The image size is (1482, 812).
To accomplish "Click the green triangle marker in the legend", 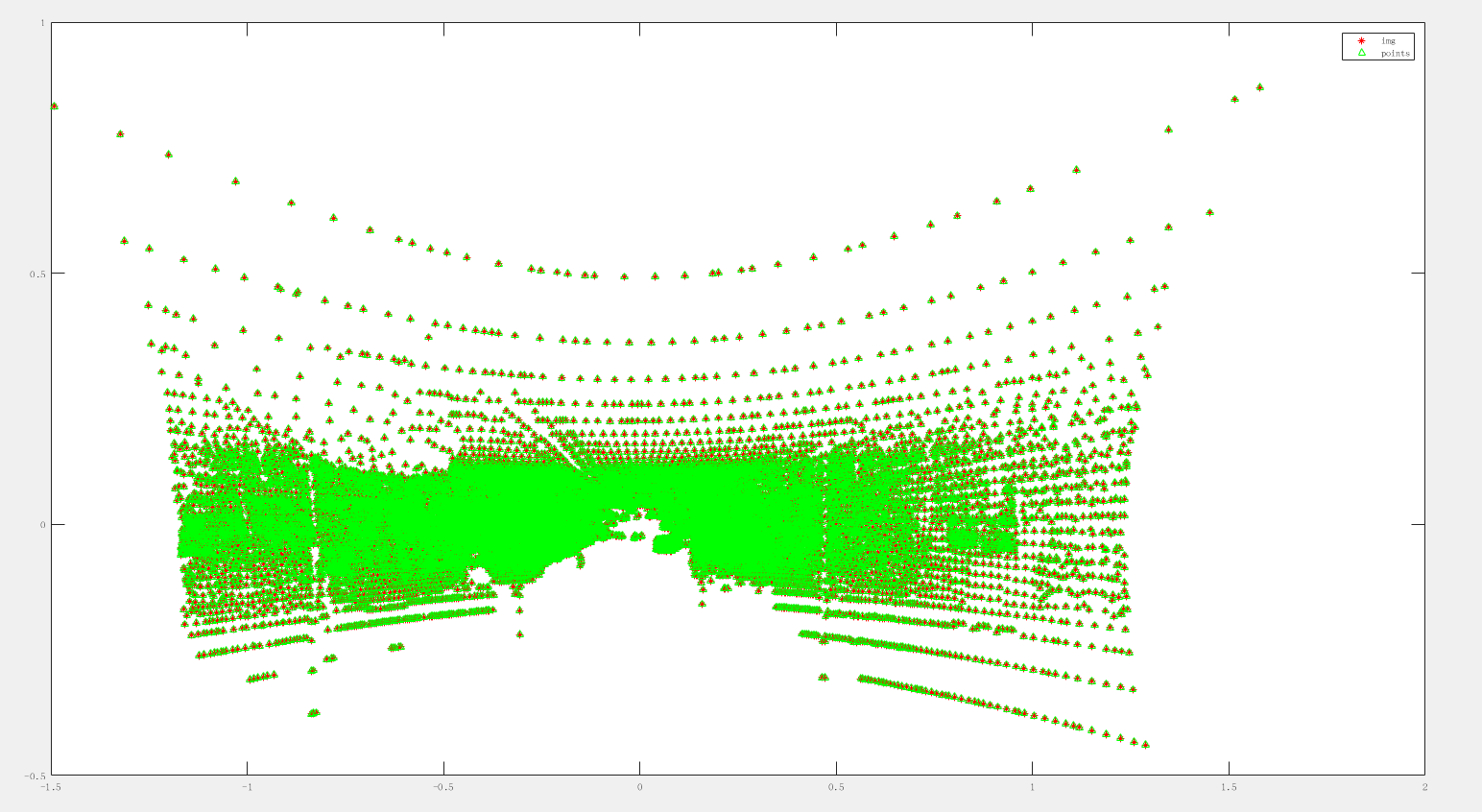I will [1361, 52].
